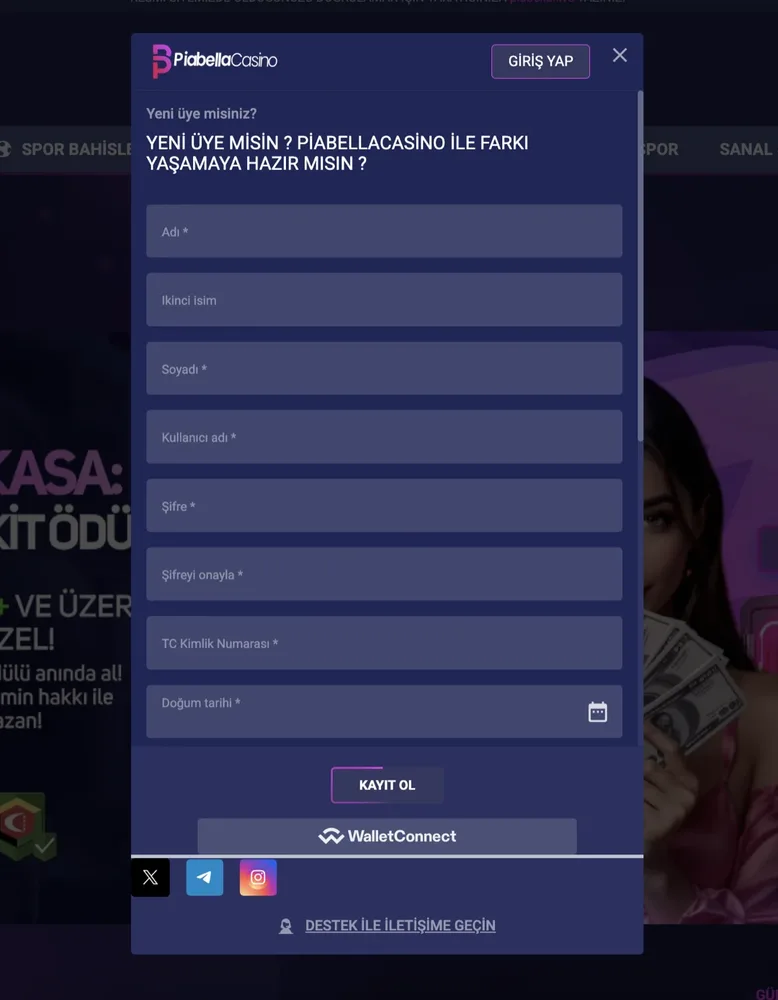This screenshot has height=1000, width=778.
Task: Focus the Doğum tarihi field
Action: (384, 712)
